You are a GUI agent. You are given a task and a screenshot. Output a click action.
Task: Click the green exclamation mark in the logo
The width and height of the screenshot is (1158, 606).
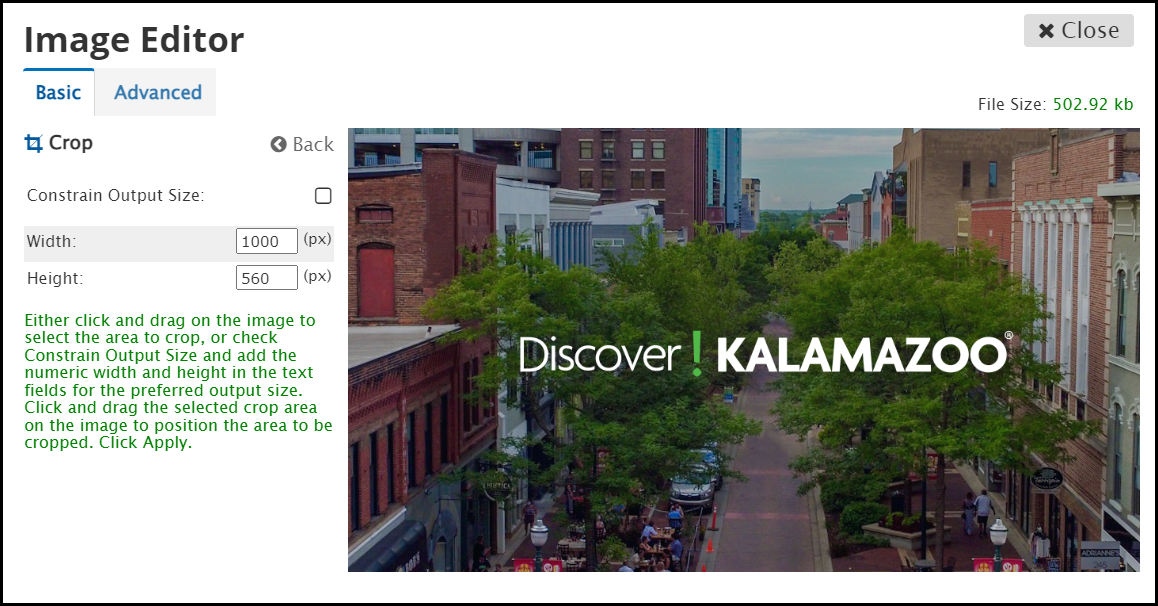pyautogui.click(x=697, y=354)
